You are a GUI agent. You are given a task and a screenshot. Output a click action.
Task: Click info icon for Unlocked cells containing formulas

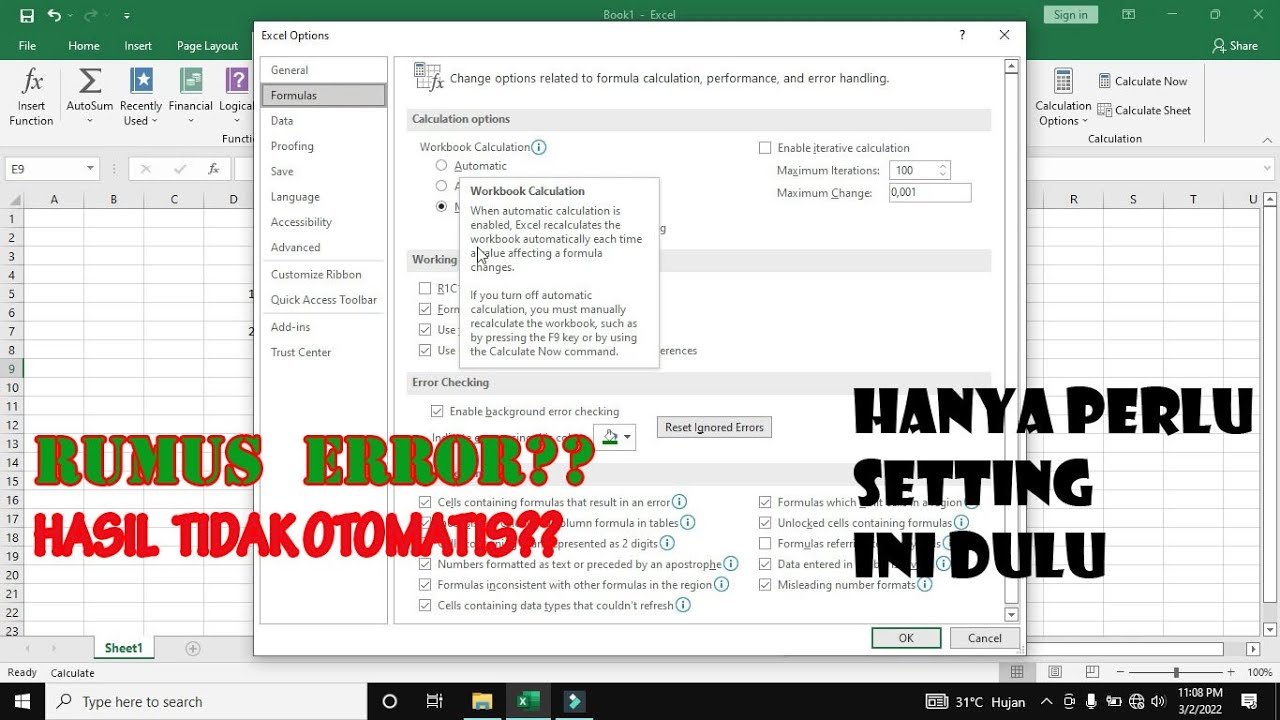point(962,522)
